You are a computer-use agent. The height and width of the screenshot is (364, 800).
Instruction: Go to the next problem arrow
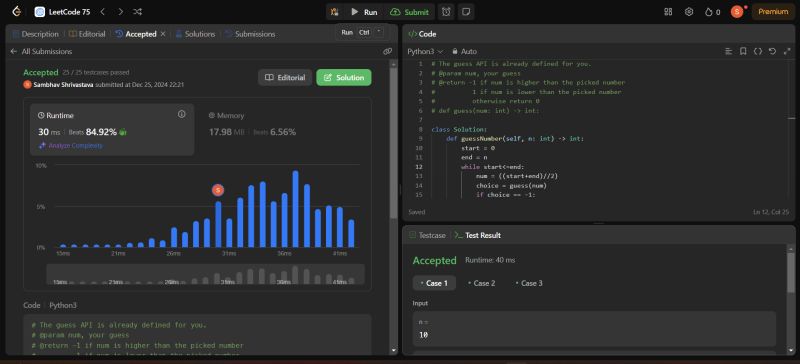(120, 11)
